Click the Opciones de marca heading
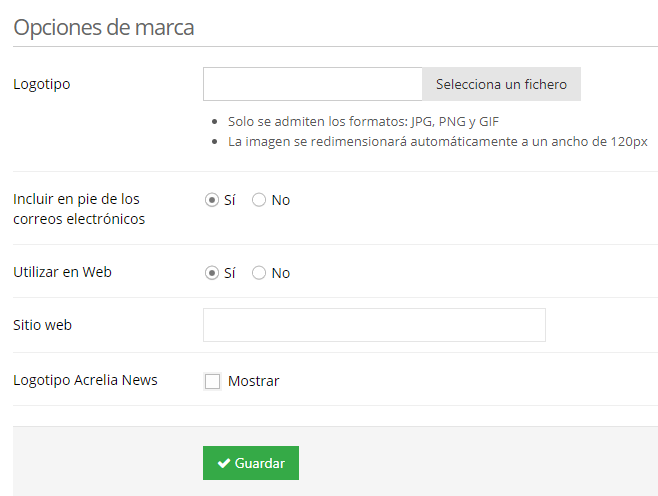 click(x=104, y=28)
